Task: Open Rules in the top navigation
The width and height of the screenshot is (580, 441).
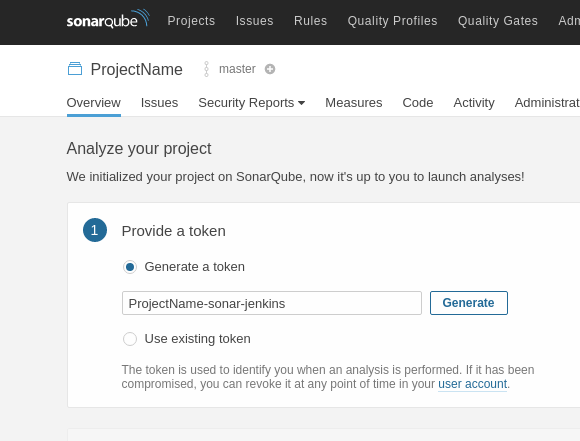Action: point(310,21)
